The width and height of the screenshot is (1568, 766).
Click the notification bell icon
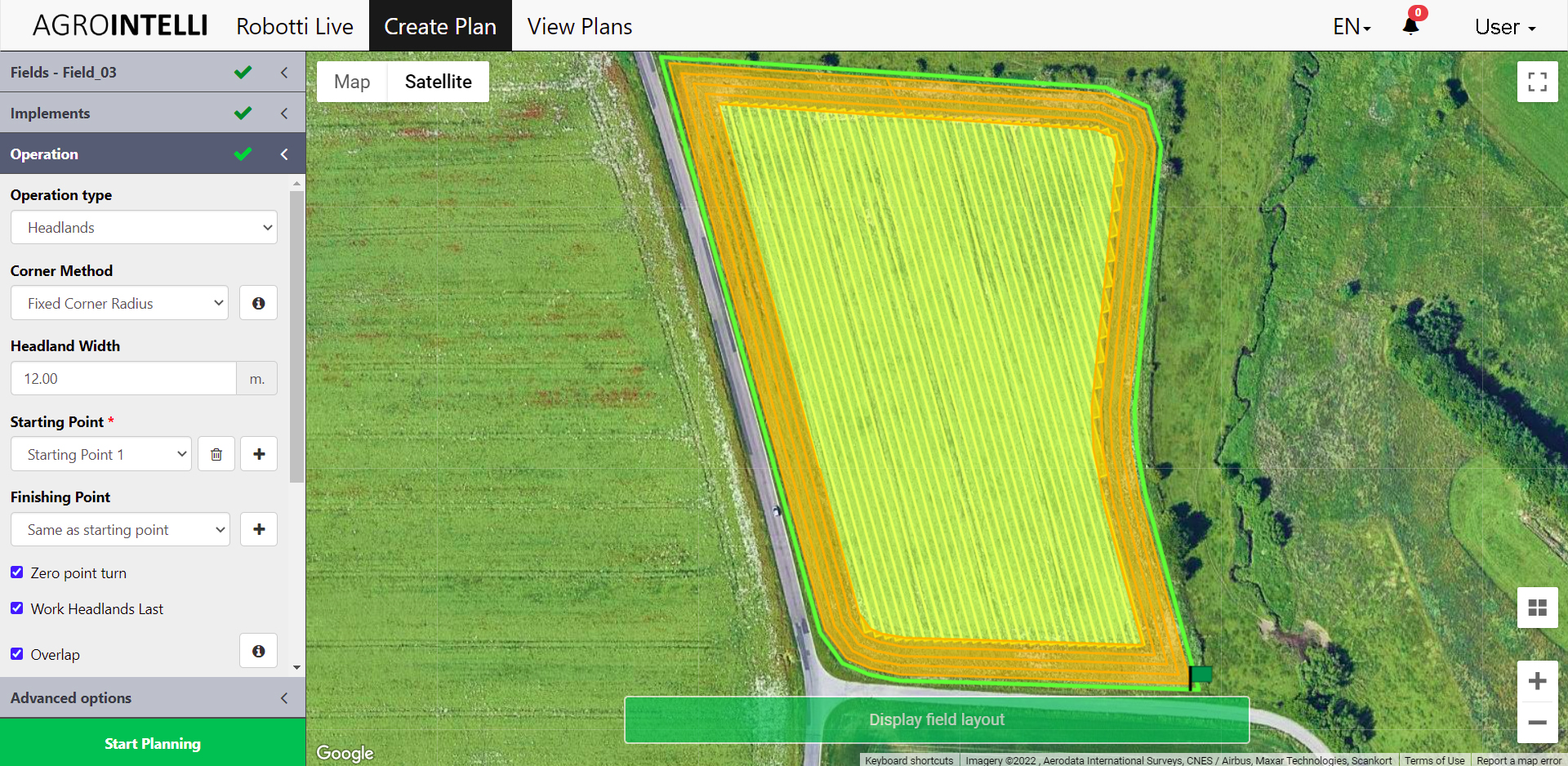click(1410, 25)
